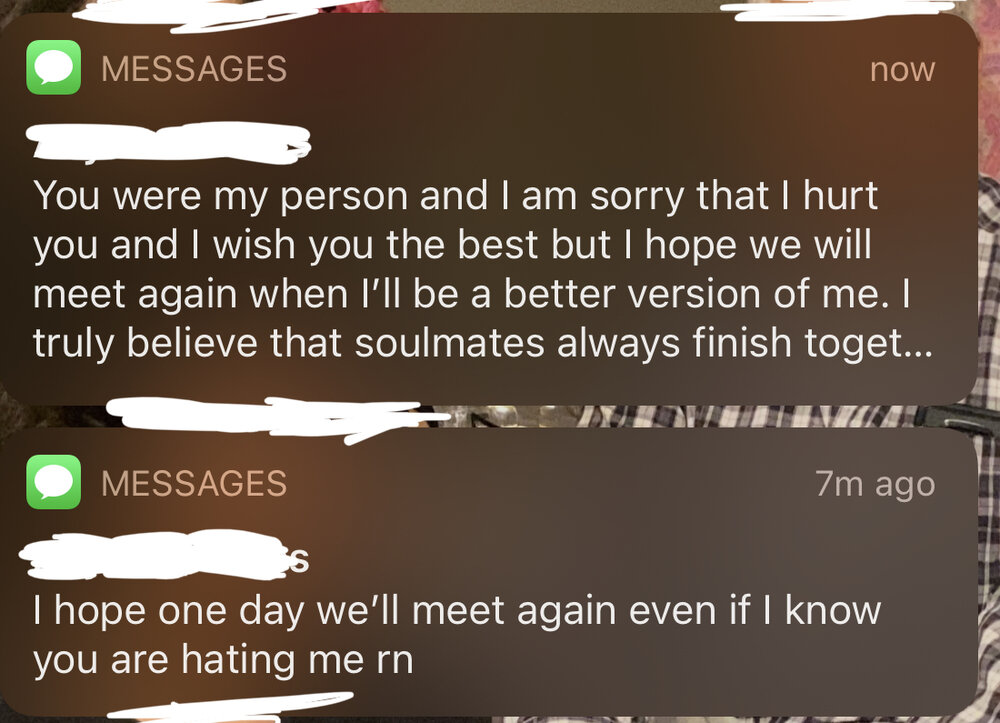Screen dimensions: 1000x723
Task: Open the scribbled-out sender name ending in 's'
Action: [165, 555]
